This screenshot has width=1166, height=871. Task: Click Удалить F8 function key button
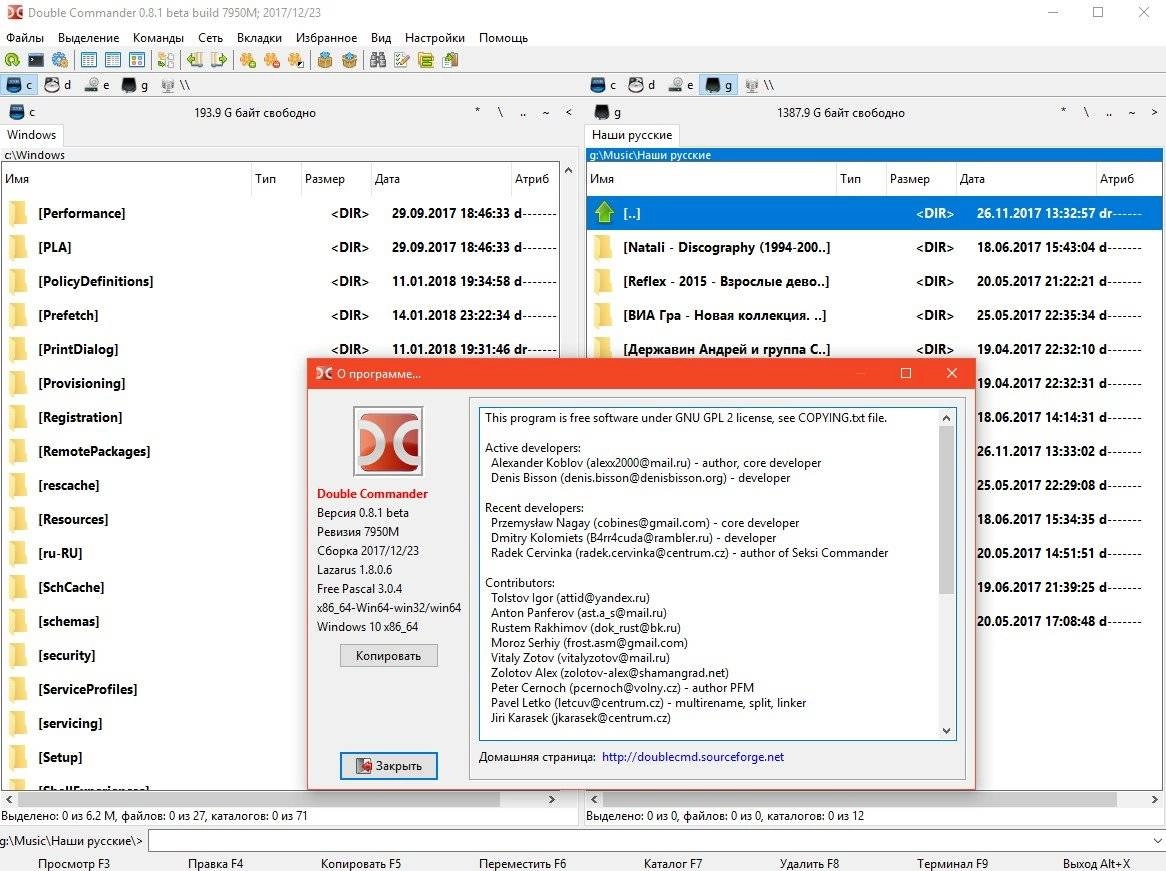pos(809,864)
